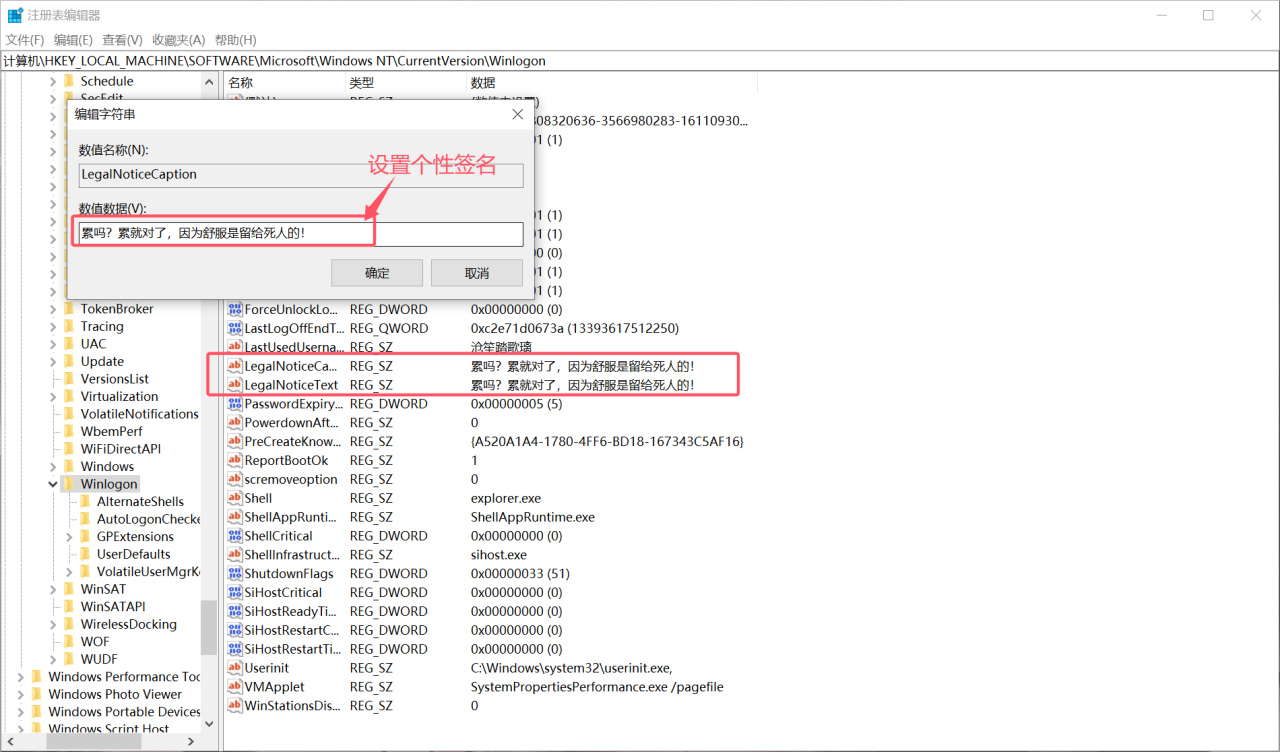The height and width of the screenshot is (752, 1280).
Task: Select the ShellInfrastructure value name
Action: (292, 555)
